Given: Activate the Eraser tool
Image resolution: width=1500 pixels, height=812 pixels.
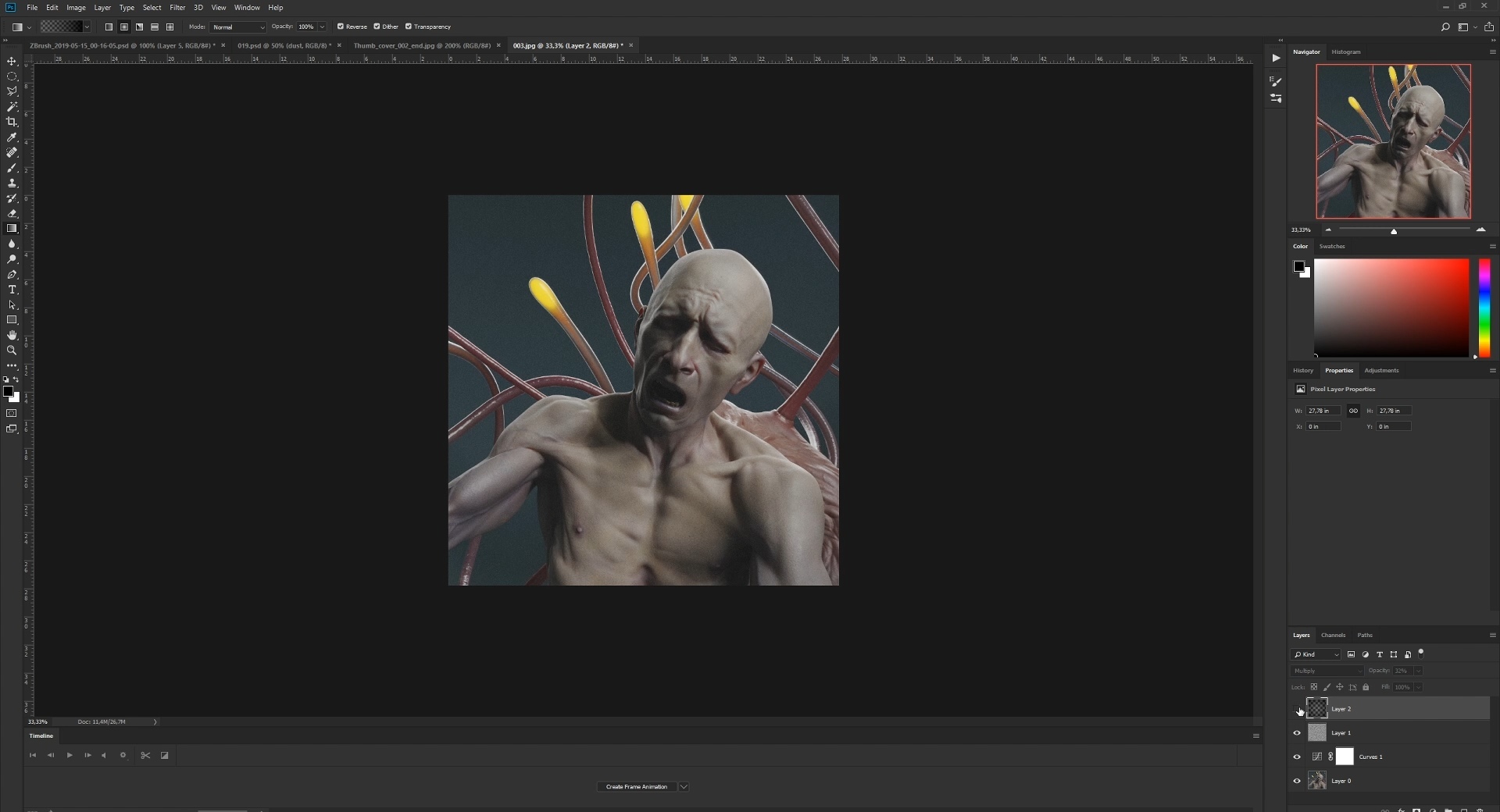Looking at the screenshot, I should [x=12, y=213].
